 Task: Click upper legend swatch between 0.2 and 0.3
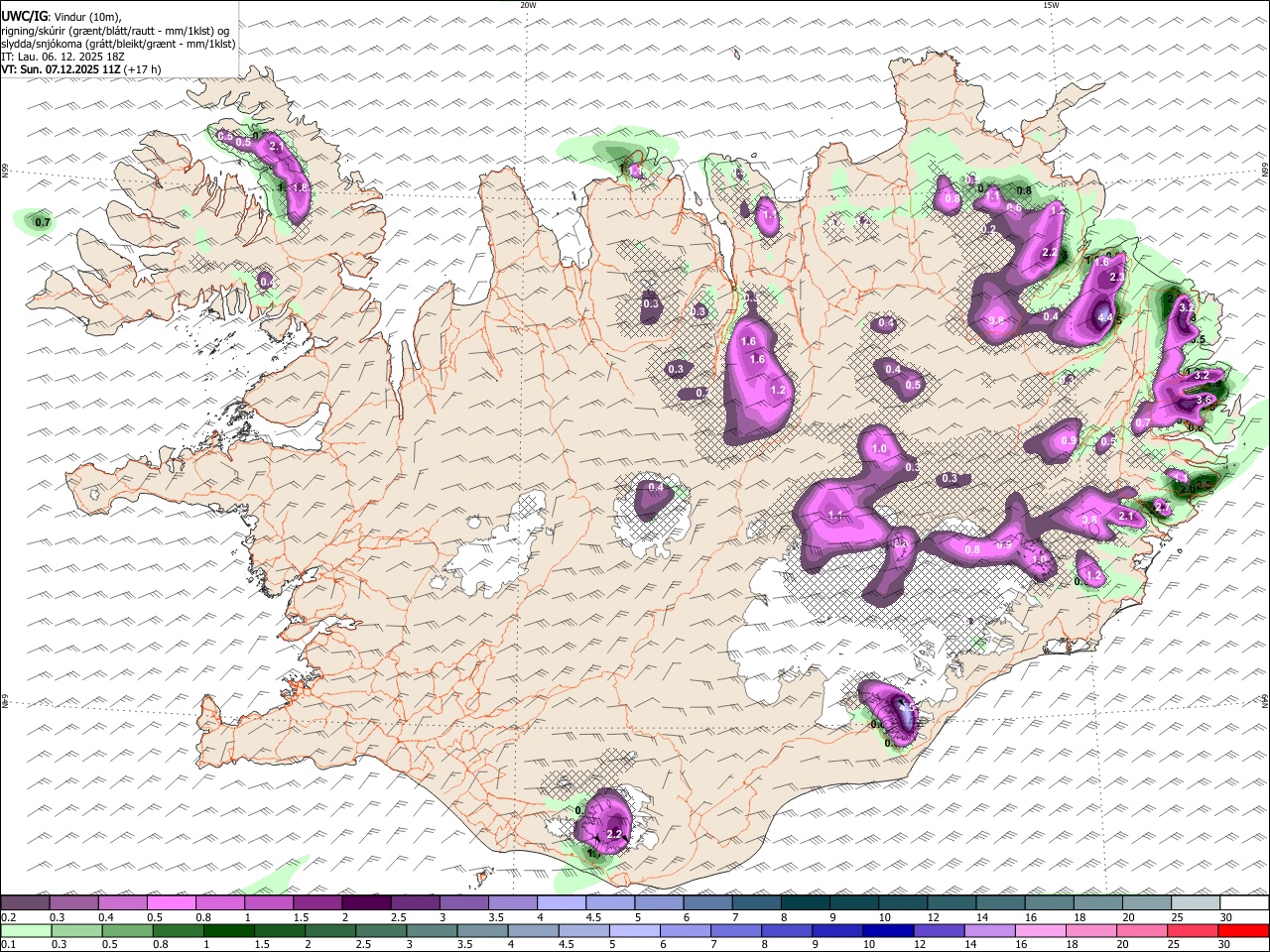coord(25,903)
